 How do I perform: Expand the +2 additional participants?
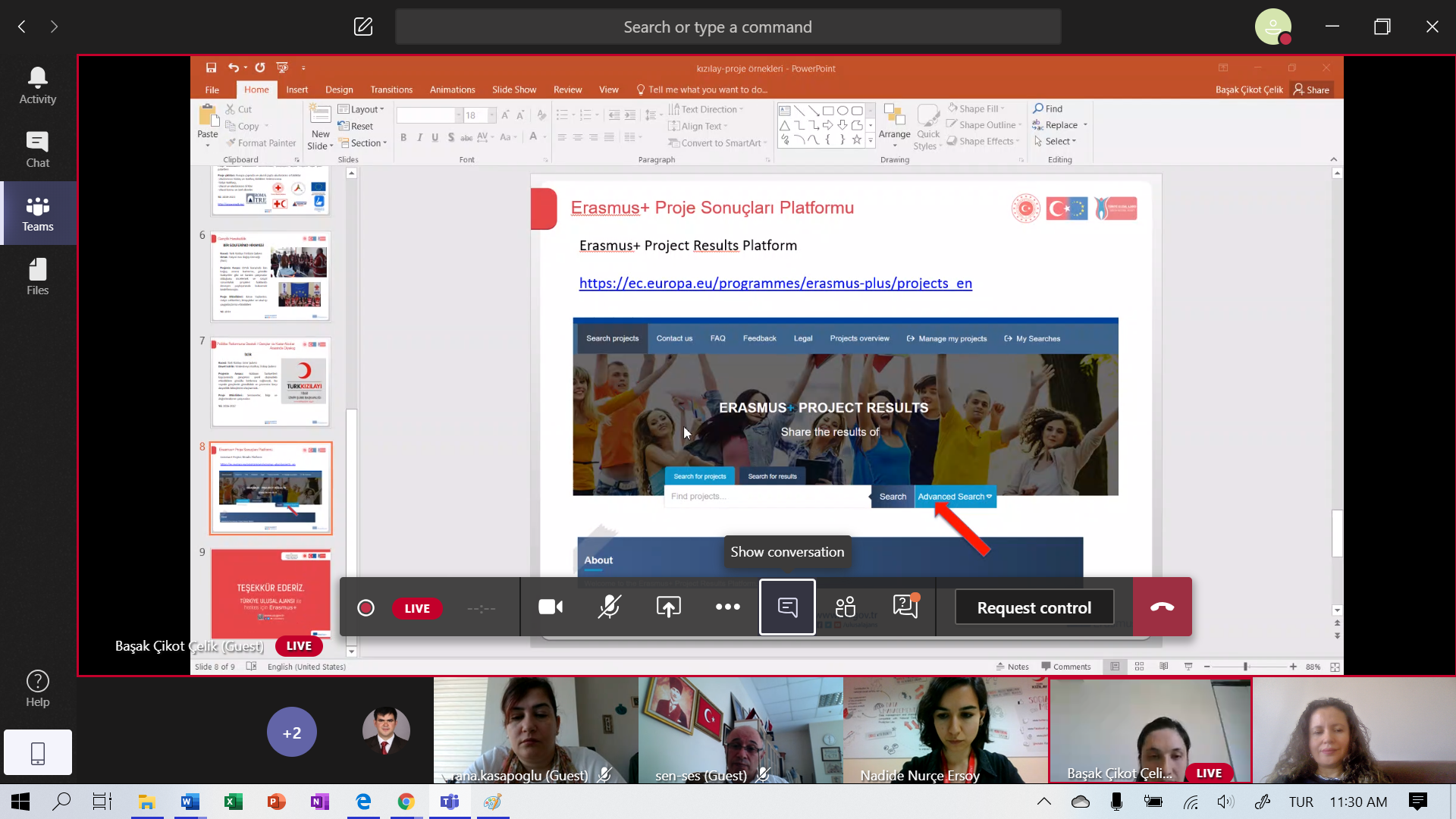pyautogui.click(x=291, y=733)
